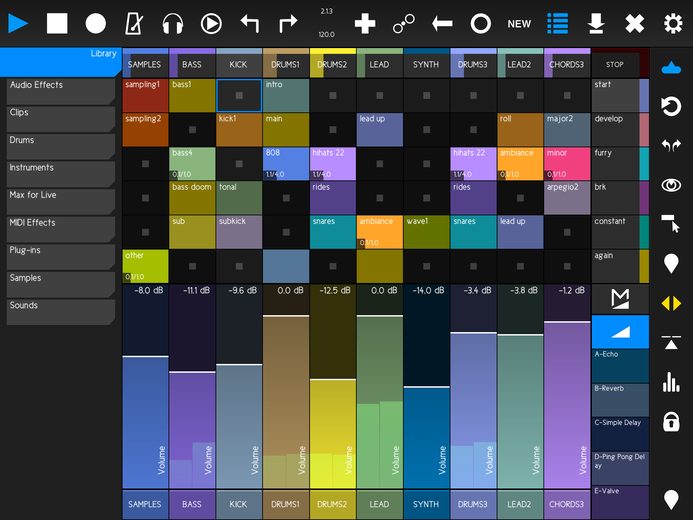The height and width of the screenshot is (520, 693).
Task: Open the Library tab
Action: pos(61,62)
